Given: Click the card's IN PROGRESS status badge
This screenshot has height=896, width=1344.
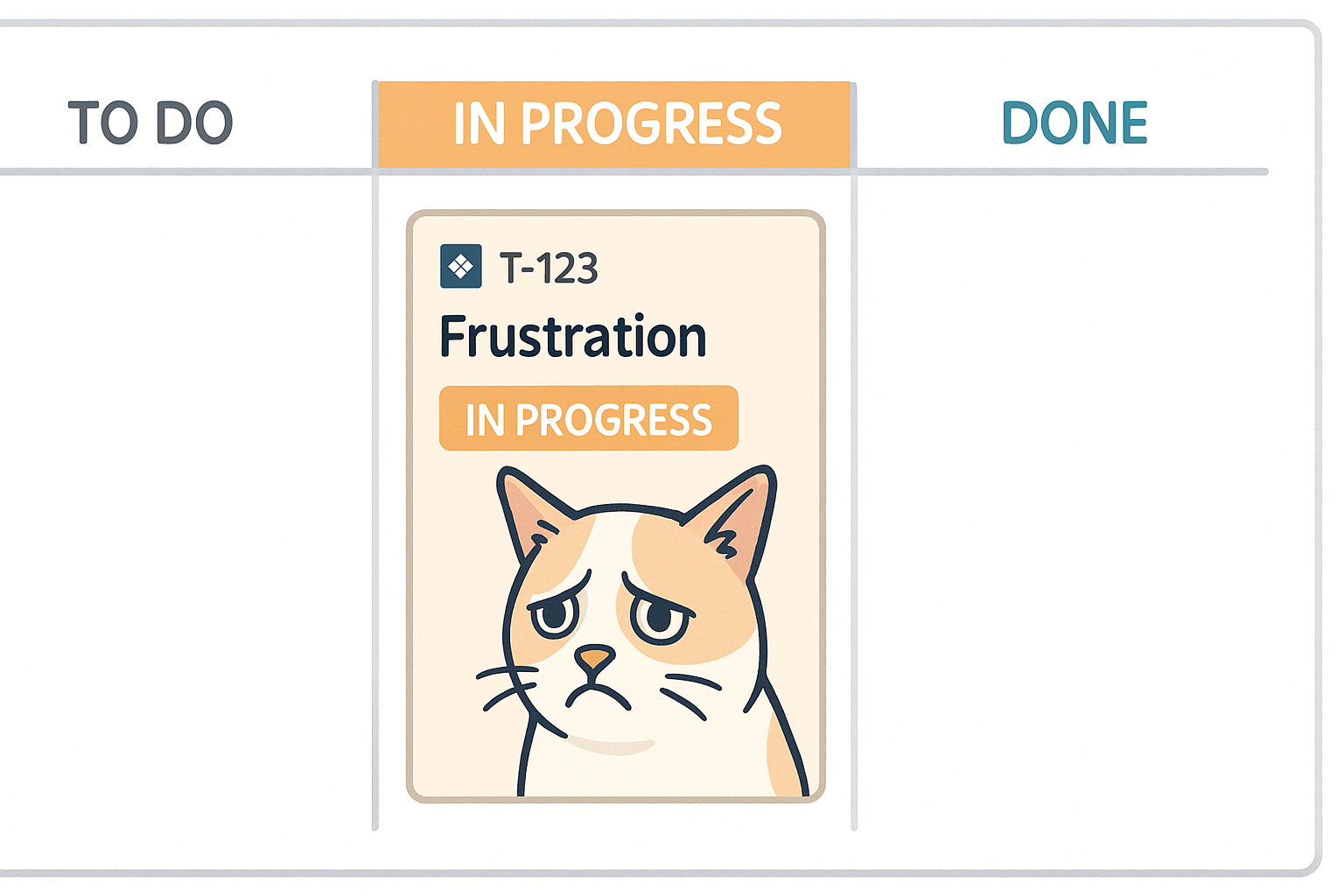Looking at the screenshot, I should click(588, 418).
